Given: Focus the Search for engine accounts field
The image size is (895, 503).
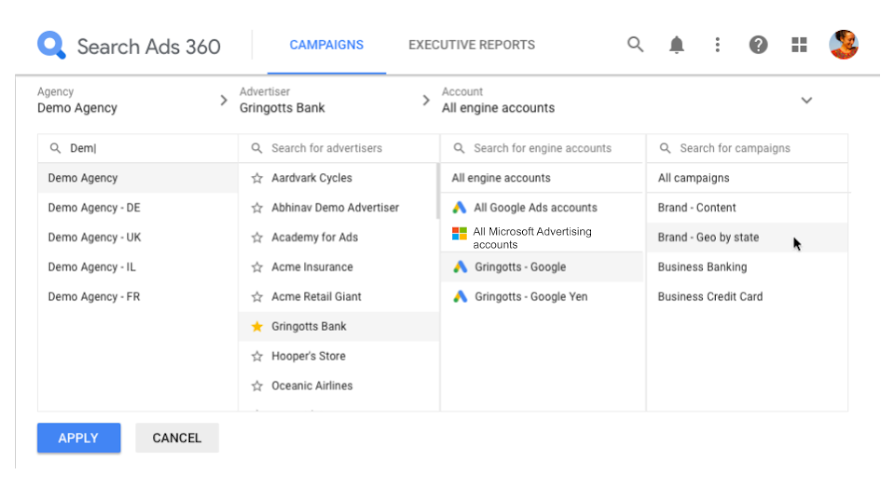Looking at the screenshot, I should (x=542, y=148).
